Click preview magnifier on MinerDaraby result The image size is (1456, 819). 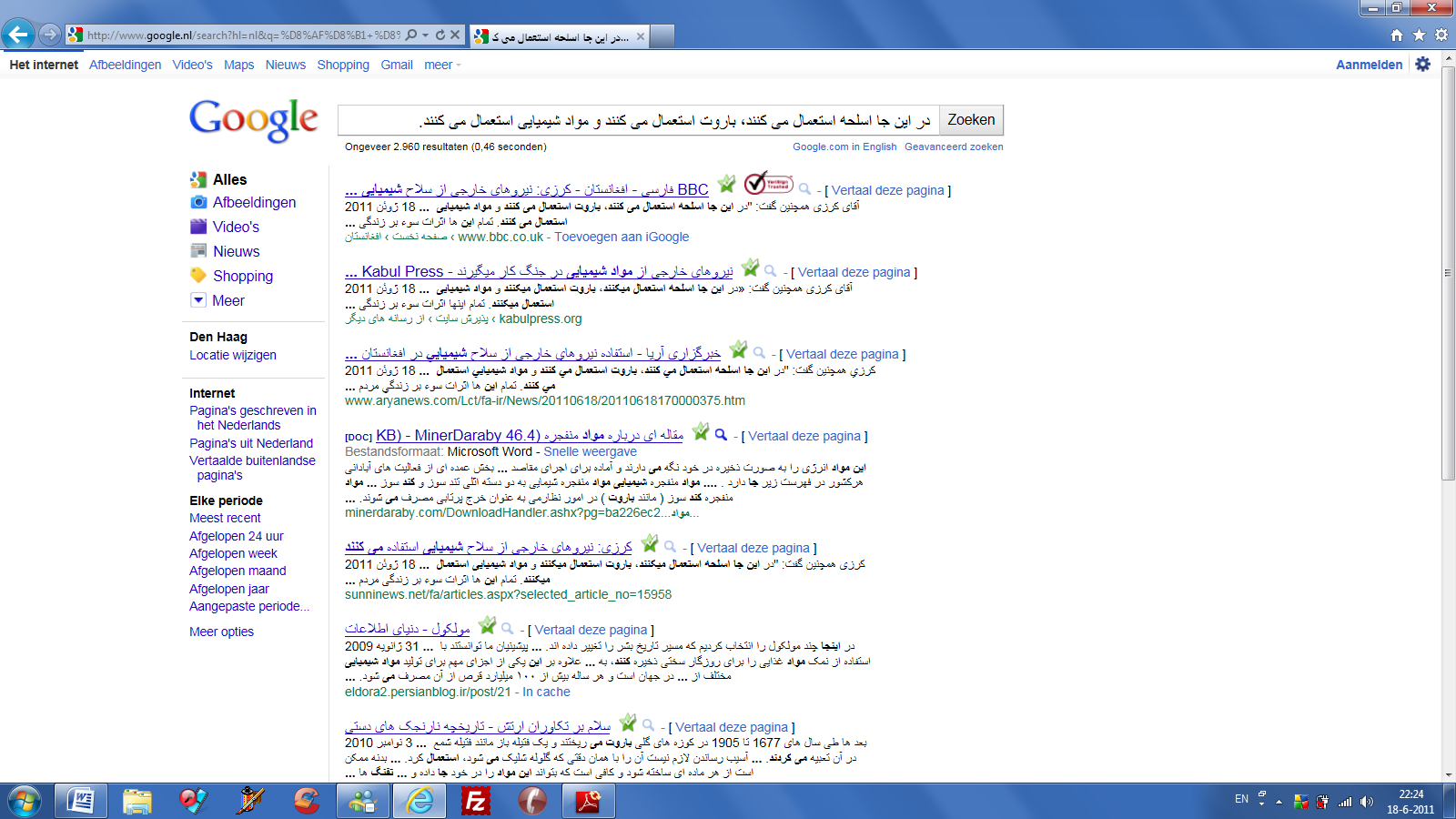(721, 435)
